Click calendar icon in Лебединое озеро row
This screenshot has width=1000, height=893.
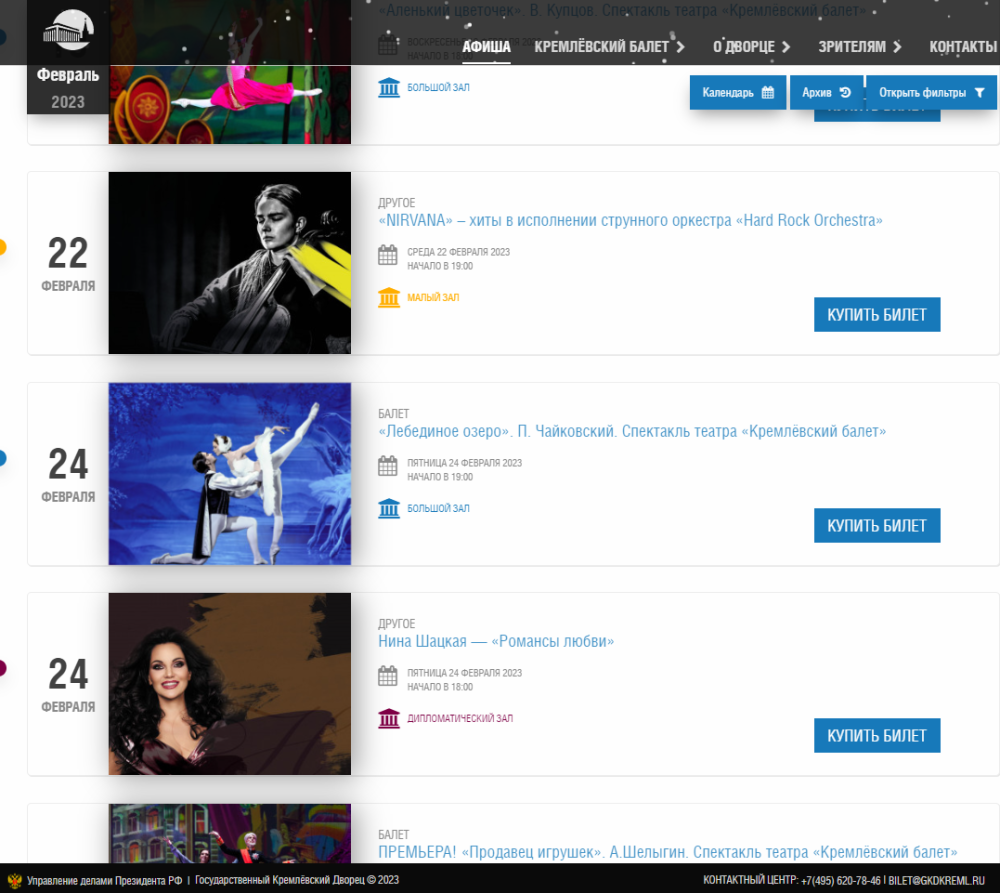click(x=388, y=466)
